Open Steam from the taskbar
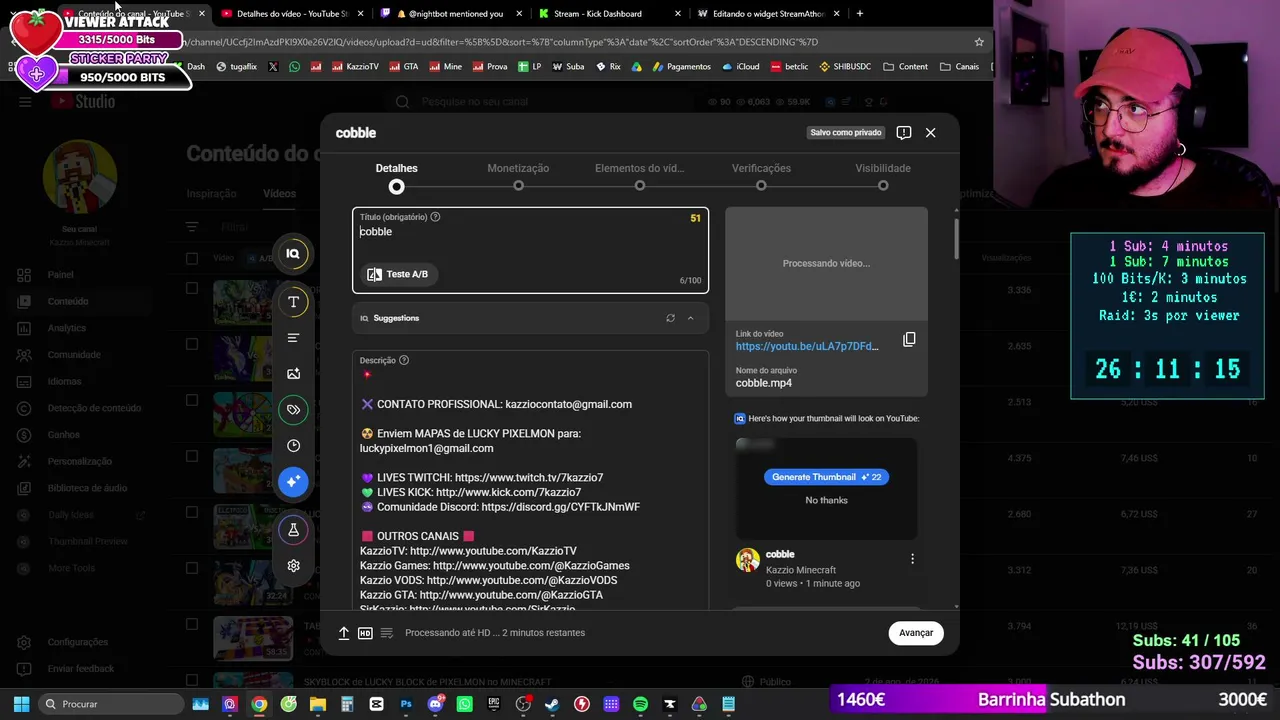This screenshot has width=1280, height=720. coord(552,704)
